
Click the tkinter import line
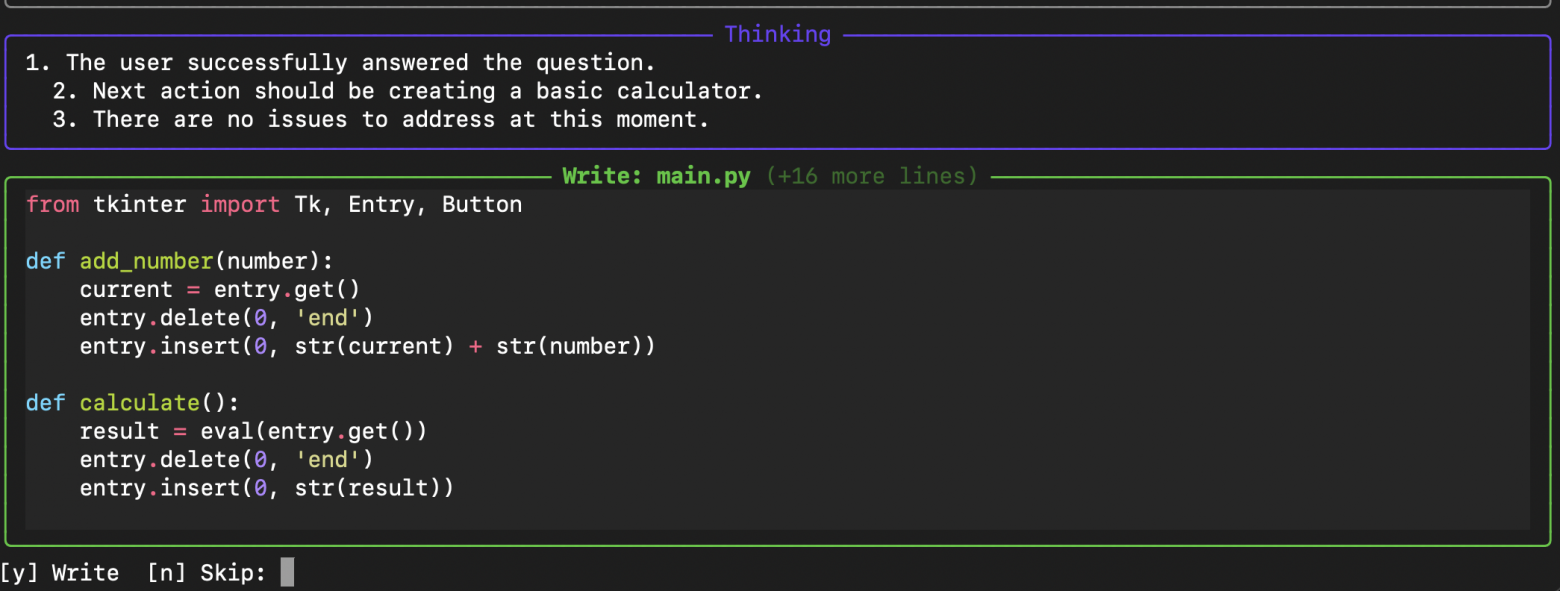pyautogui.click(x=273, y=204)
